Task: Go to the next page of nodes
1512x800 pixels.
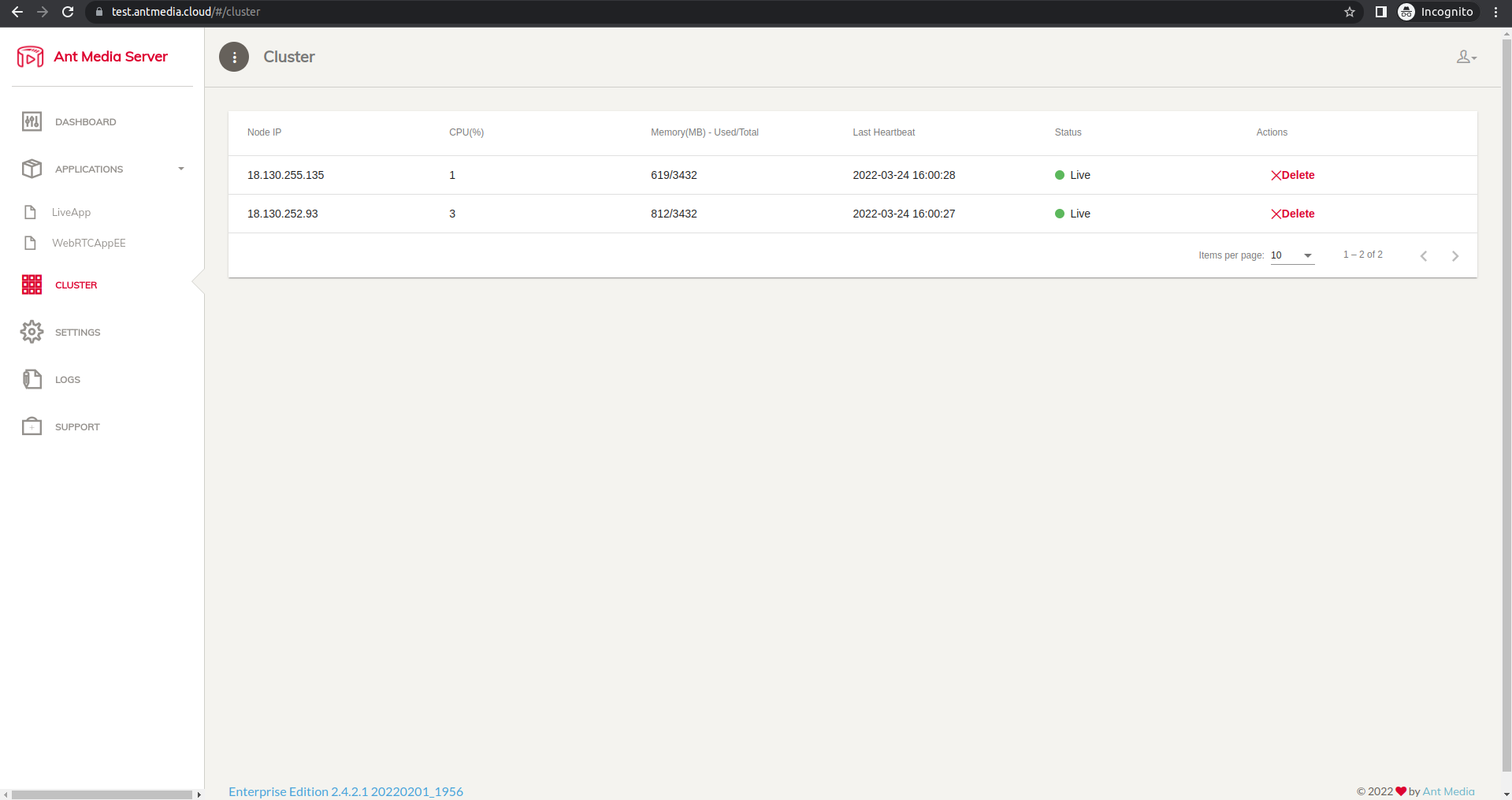Action: click(x=1455, y=255)
